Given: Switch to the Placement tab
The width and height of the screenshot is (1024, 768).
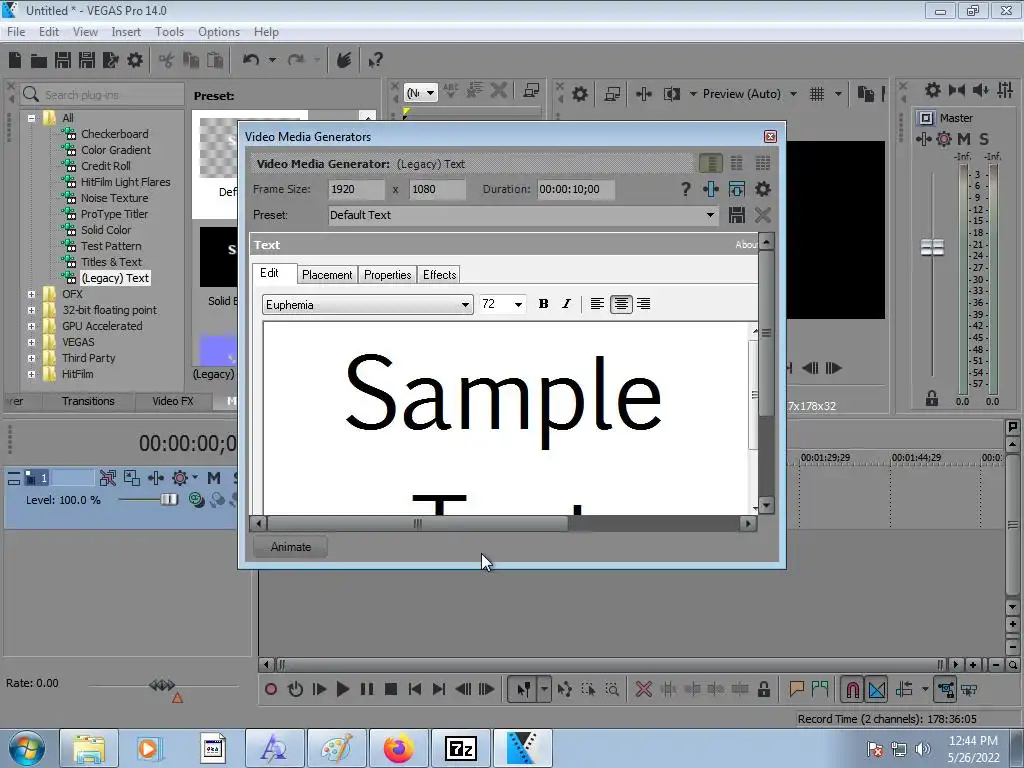Looking at the screenshot, I should tap(327, 275).
